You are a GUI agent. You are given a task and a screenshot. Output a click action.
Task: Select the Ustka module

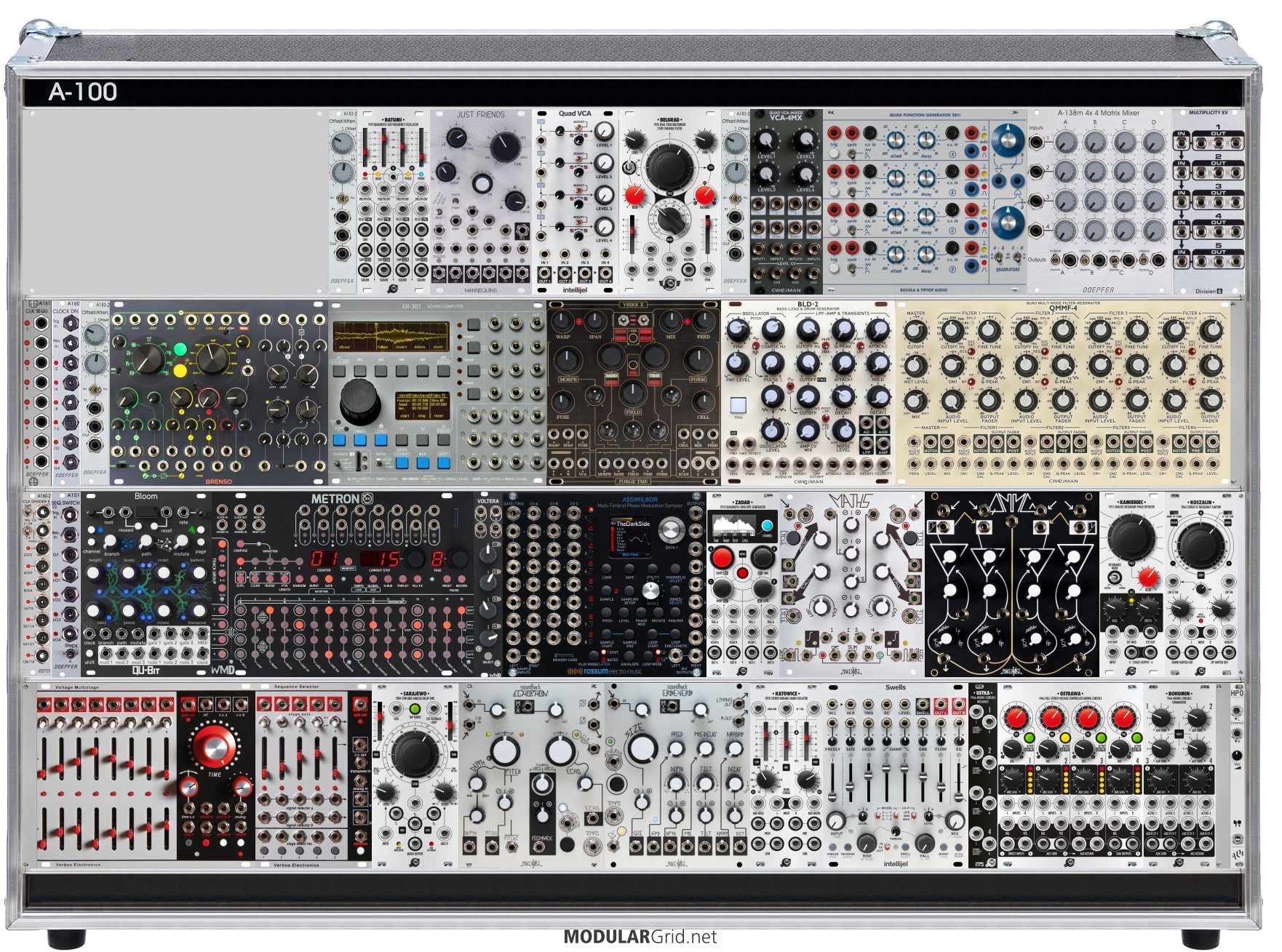[983, 776]
